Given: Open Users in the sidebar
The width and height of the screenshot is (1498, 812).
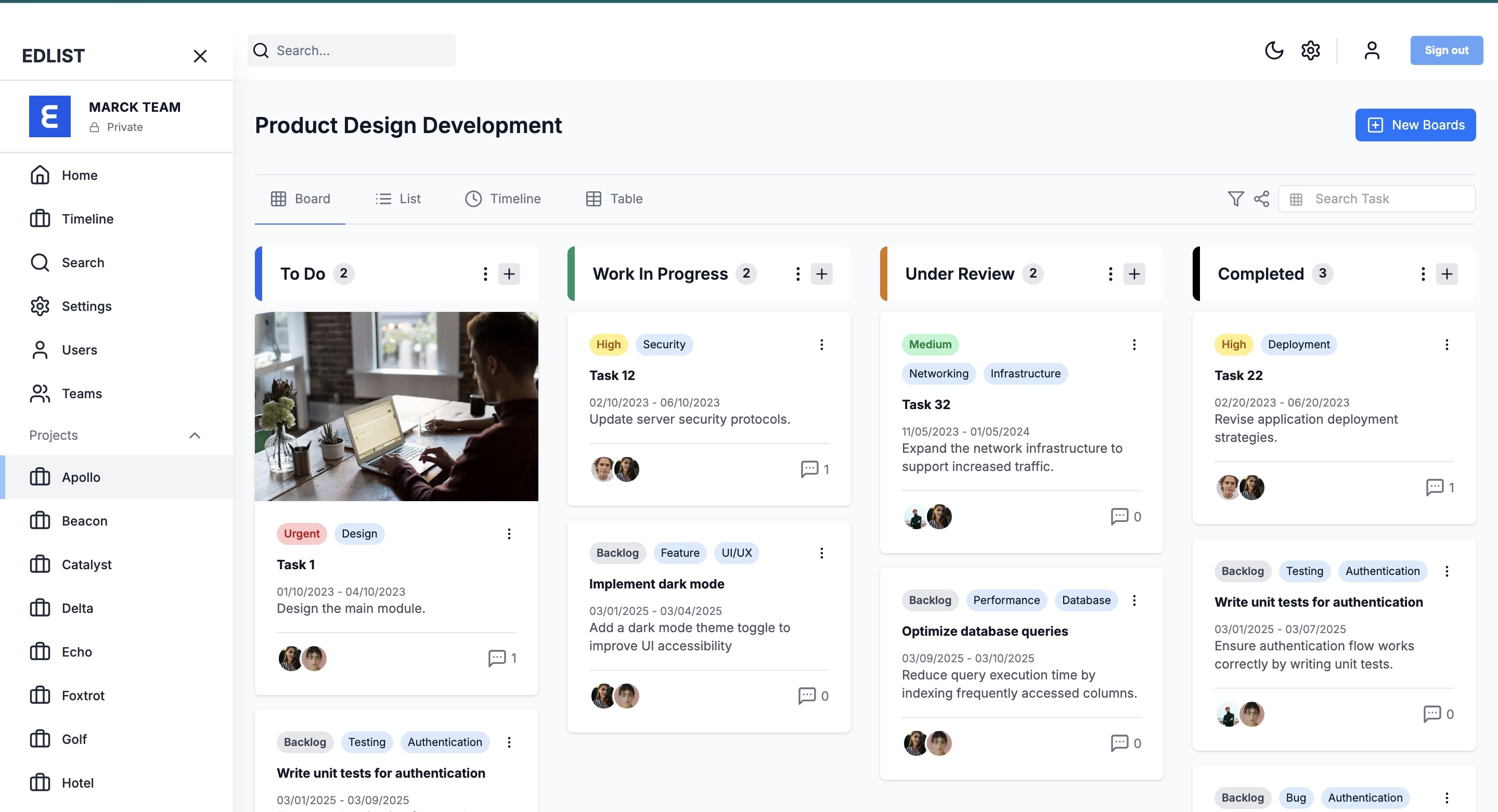Looking at the screenshot, I should (x=117, y=349).
